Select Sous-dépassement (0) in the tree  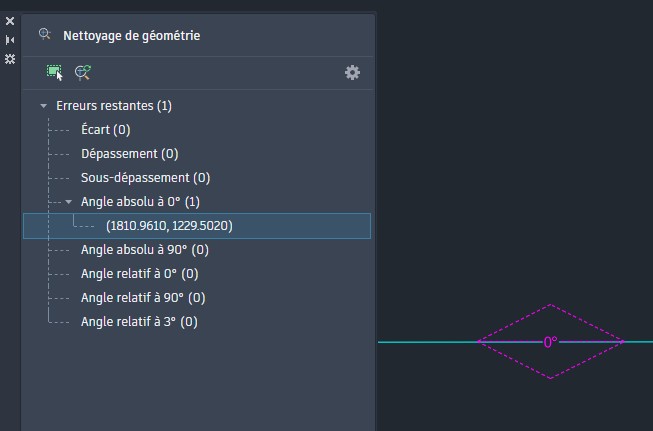coord(145,178)
